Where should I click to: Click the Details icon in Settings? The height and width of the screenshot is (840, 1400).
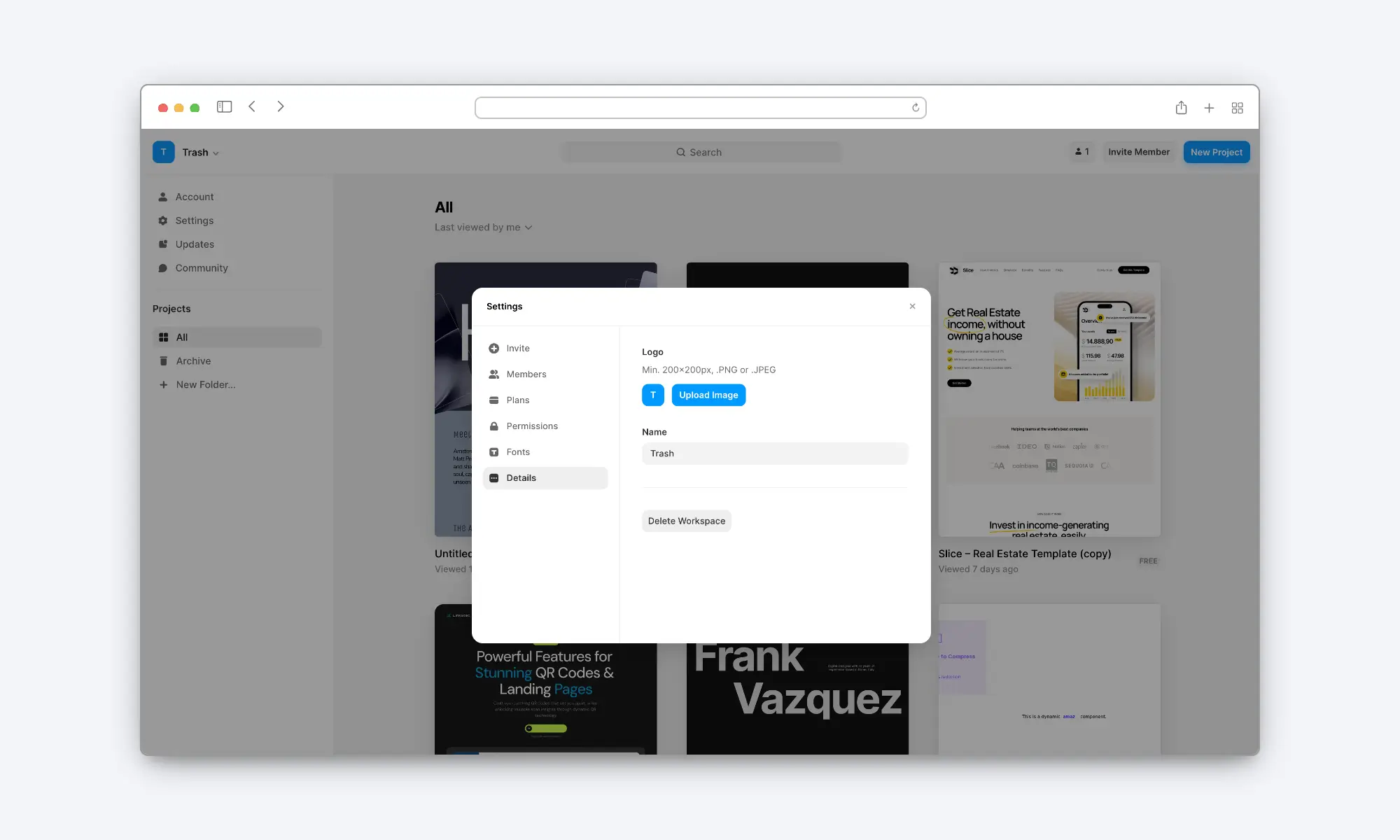(494, 478)
